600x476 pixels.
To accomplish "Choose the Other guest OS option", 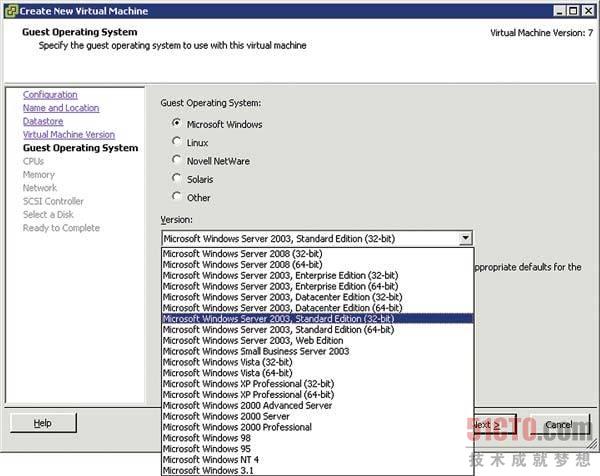I will coord(176,197).
